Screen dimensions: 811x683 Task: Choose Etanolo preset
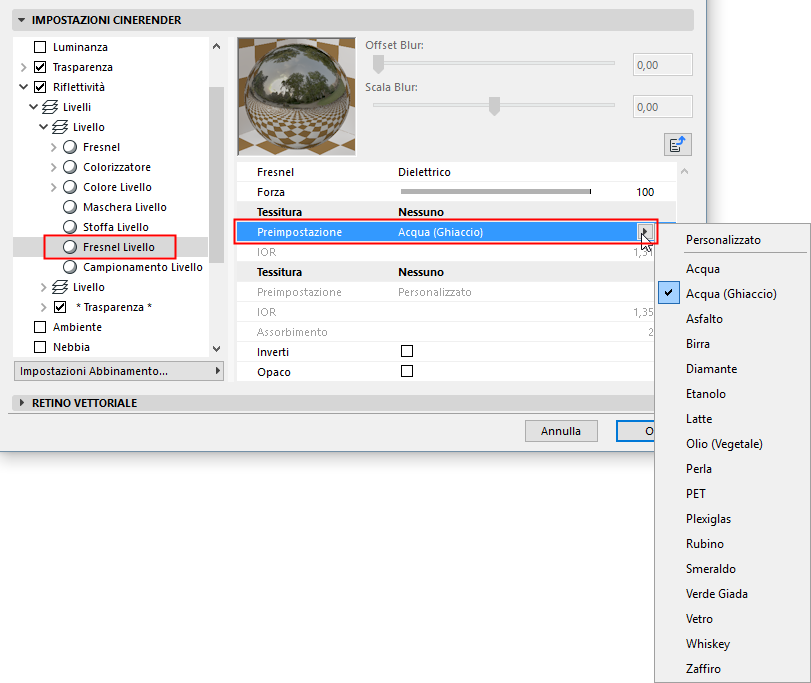tap(732, 394)
